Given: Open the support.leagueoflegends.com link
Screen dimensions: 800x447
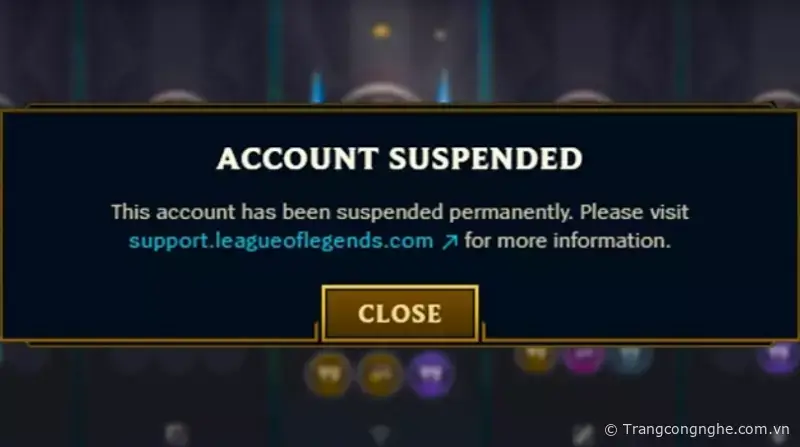Looking at the screenshot, I should click(281, 241).
